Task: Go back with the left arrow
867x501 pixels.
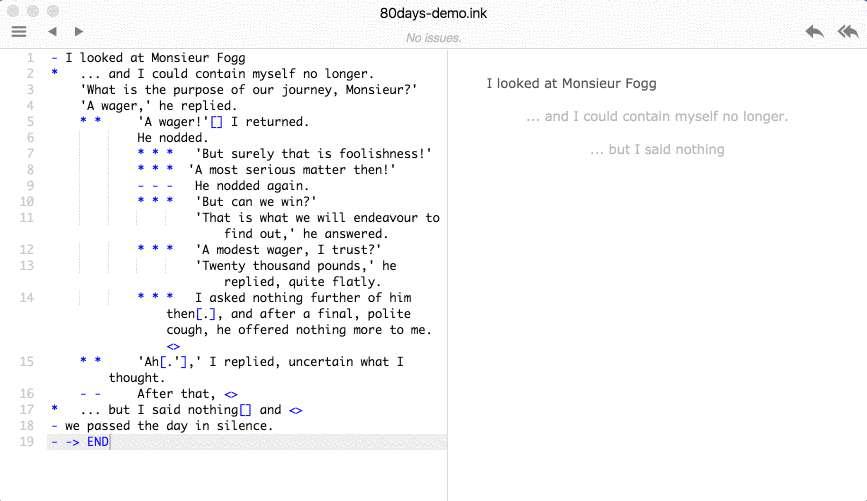Action: (x=53, y=32)
